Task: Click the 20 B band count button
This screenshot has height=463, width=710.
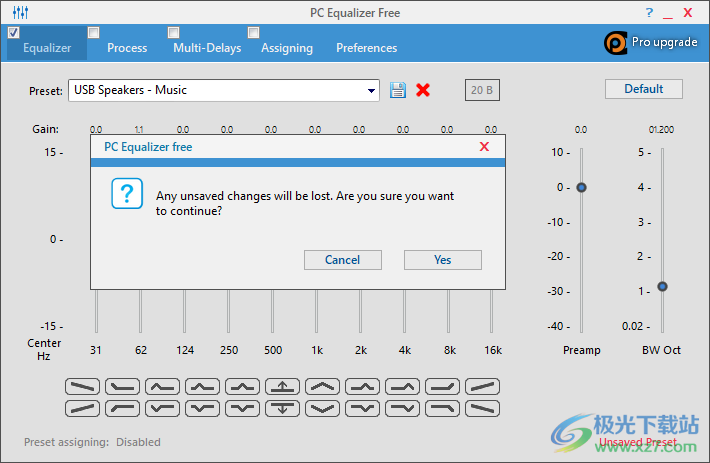Action: 482,90
